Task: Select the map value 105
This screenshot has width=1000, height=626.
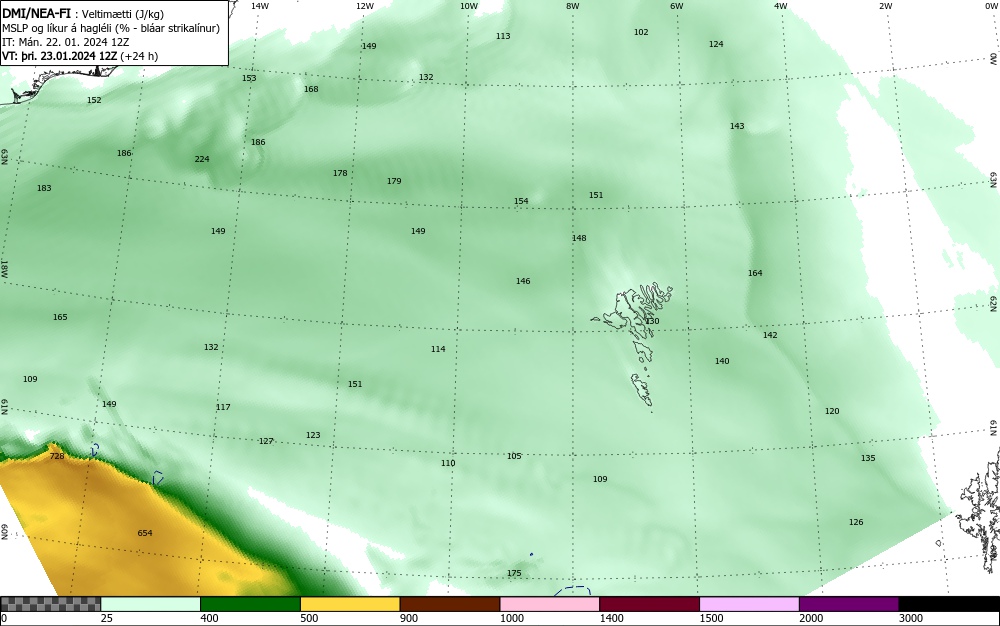Action: 514,456
